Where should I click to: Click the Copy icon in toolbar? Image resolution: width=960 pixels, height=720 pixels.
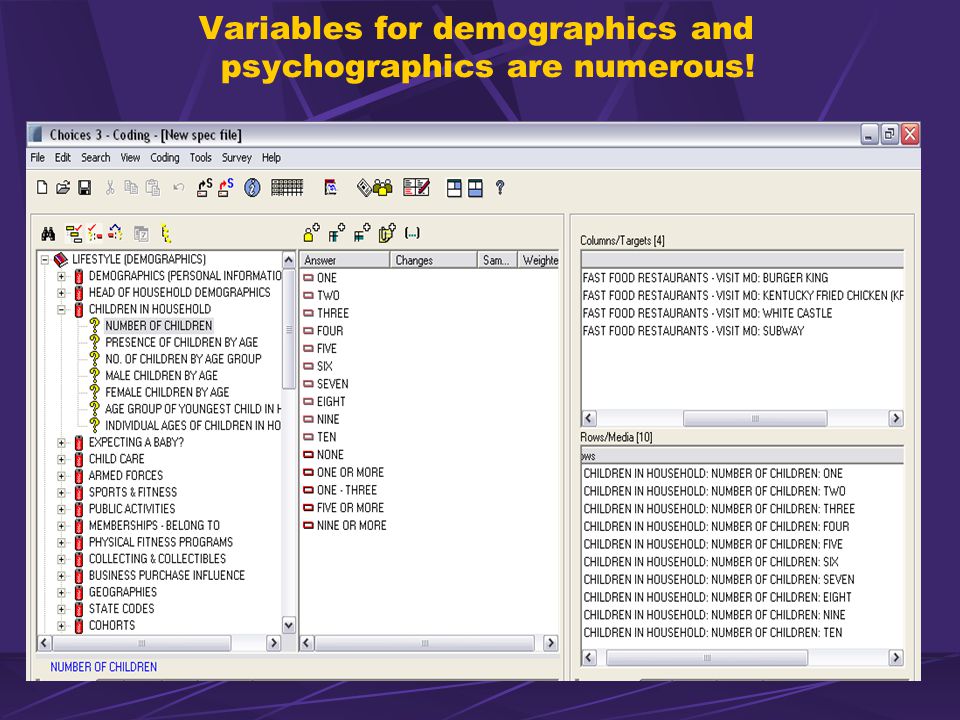tap(131, 187)
